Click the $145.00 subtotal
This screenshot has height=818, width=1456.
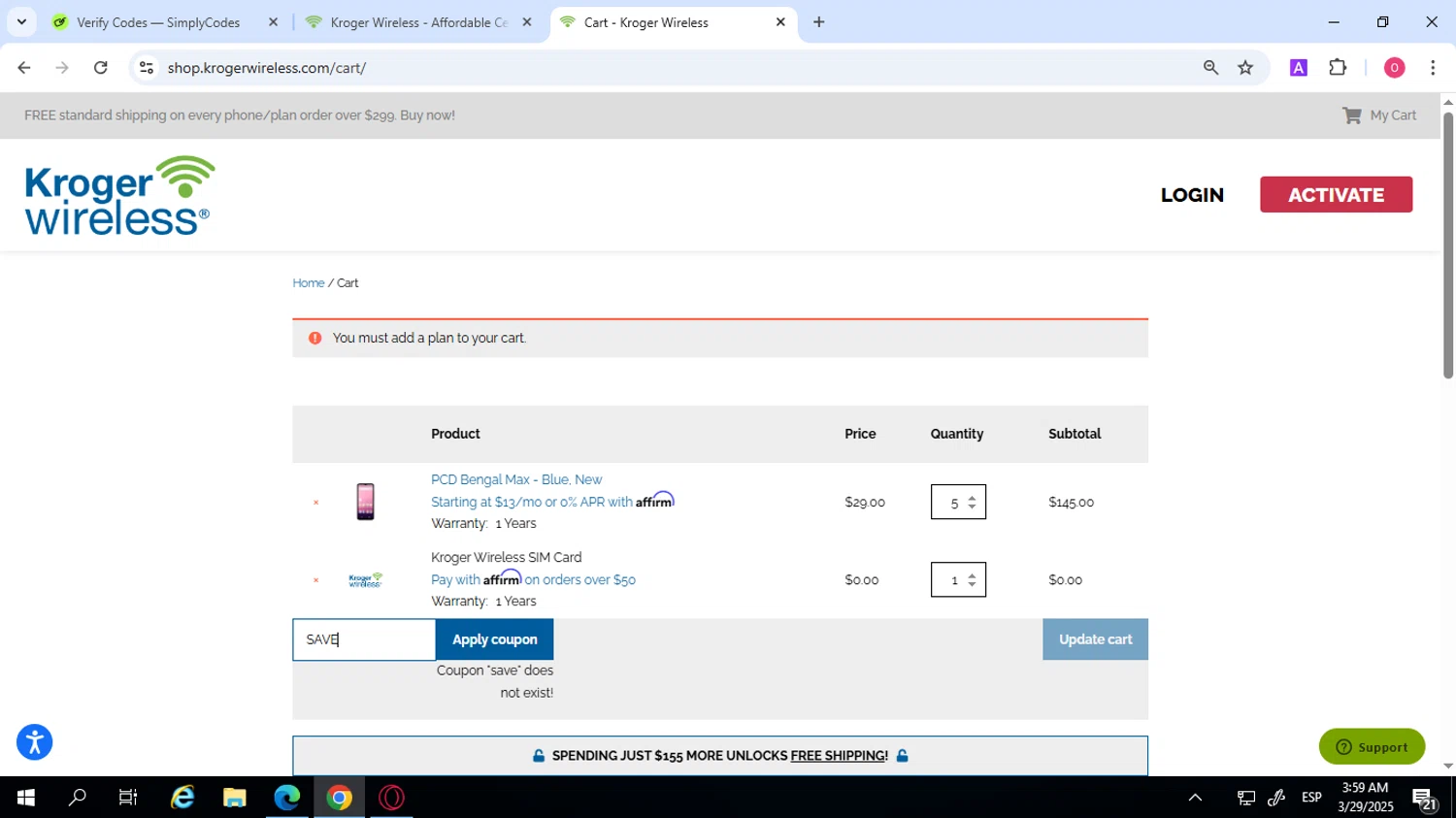click(x=1071, y=503)
